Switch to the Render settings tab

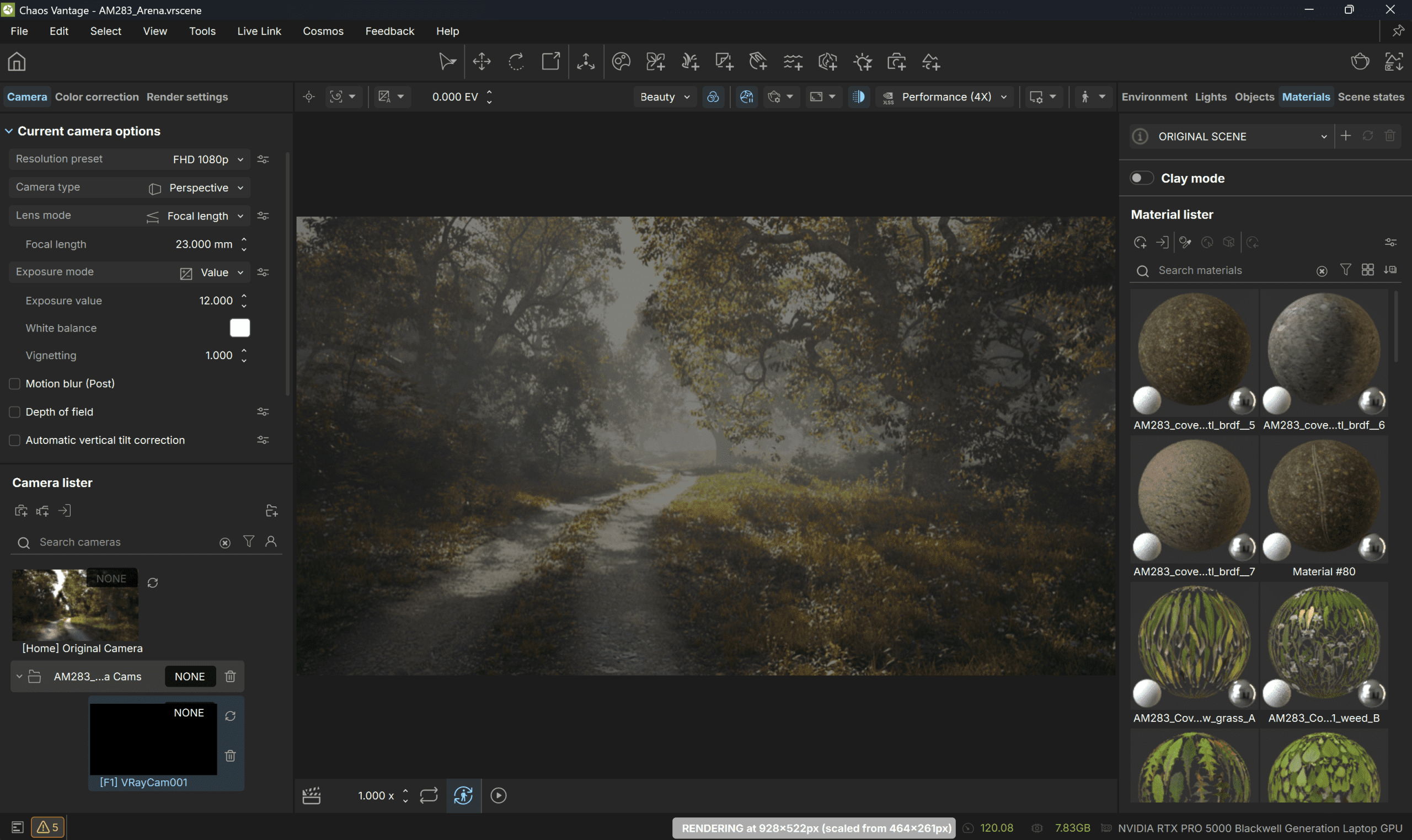click(188, 97)
